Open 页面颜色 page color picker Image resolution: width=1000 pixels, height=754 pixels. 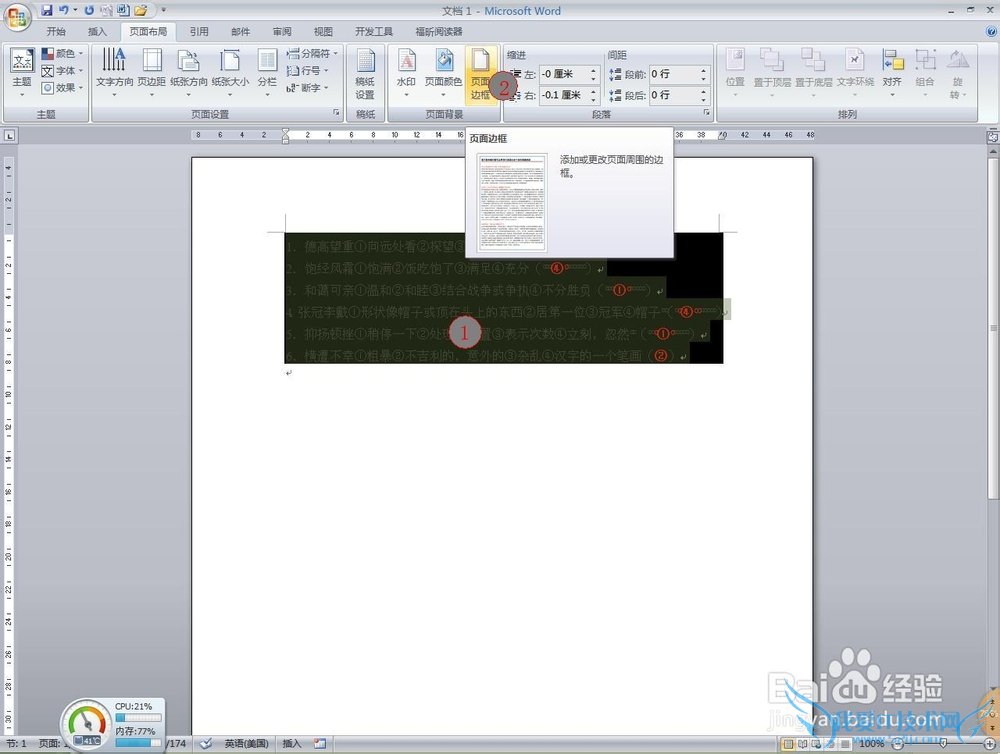pyautogui.click(x=443, y=73)
